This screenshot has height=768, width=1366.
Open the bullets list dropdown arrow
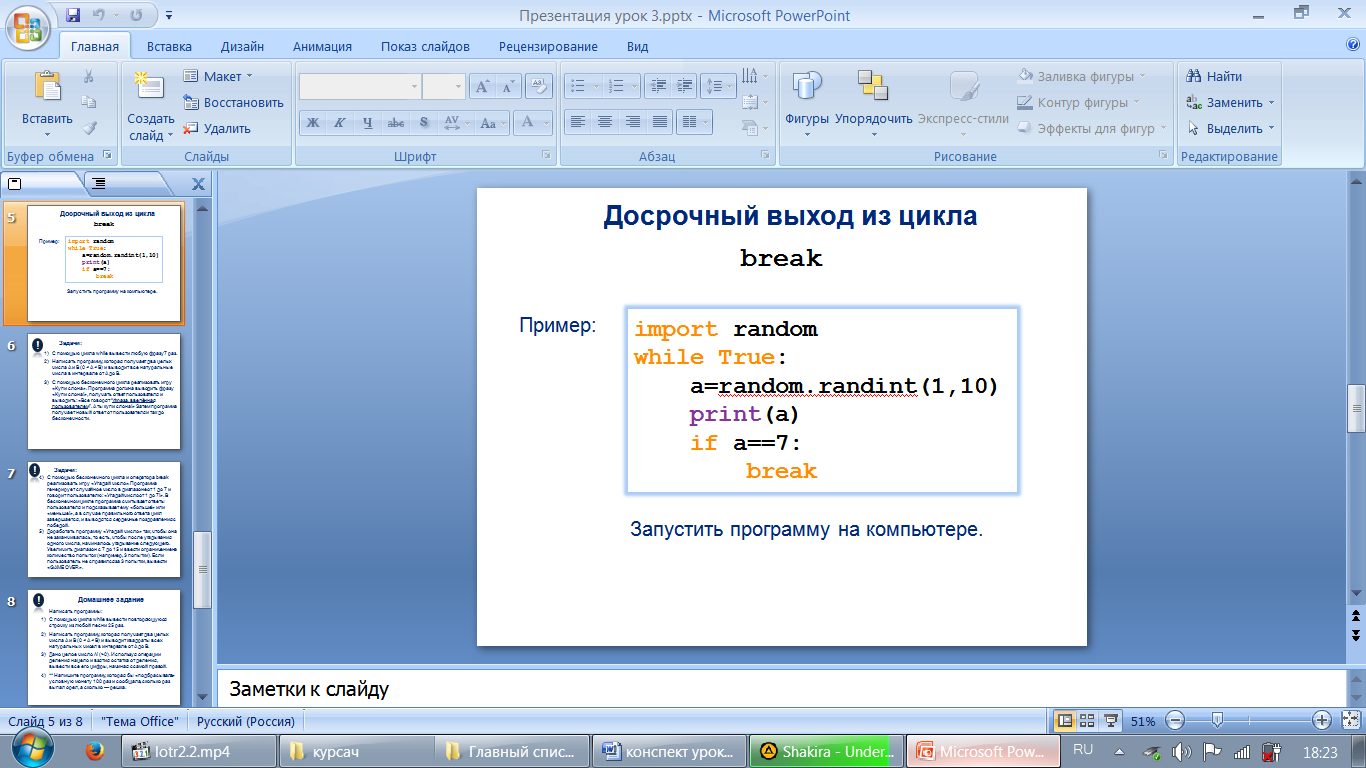[596, 86]
